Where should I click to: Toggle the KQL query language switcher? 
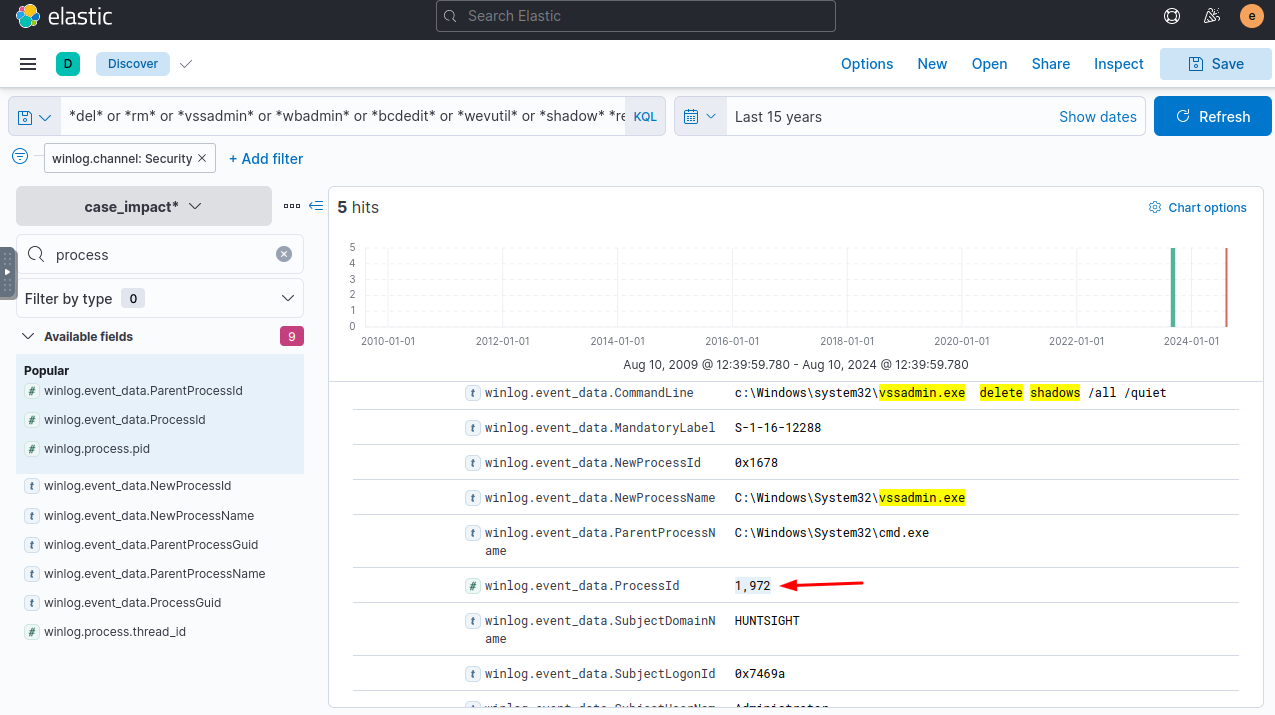[x=645, y=117]
